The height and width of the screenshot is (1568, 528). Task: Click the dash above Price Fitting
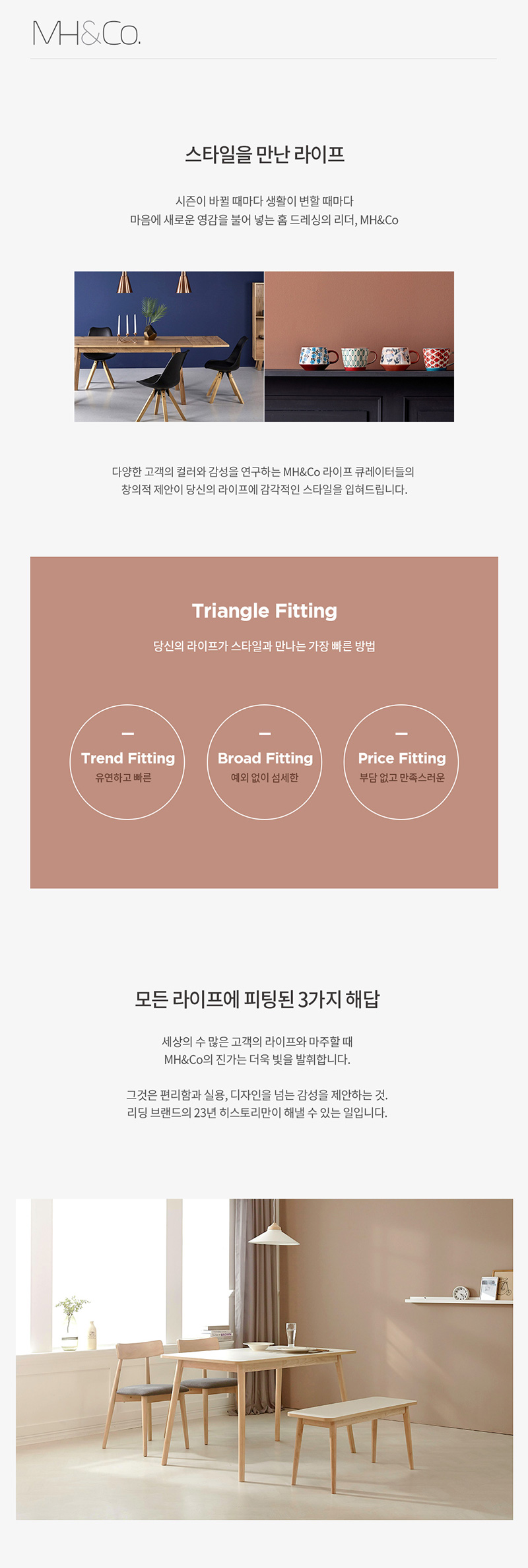401,734
